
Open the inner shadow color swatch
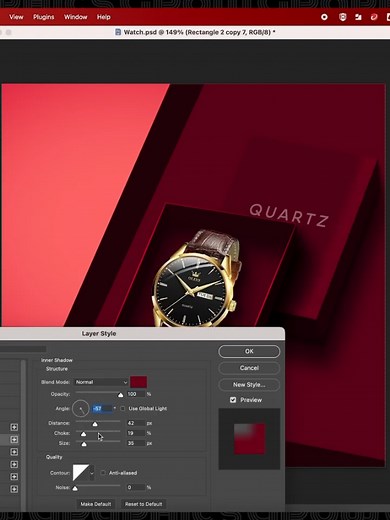click(x=138, y=382)
